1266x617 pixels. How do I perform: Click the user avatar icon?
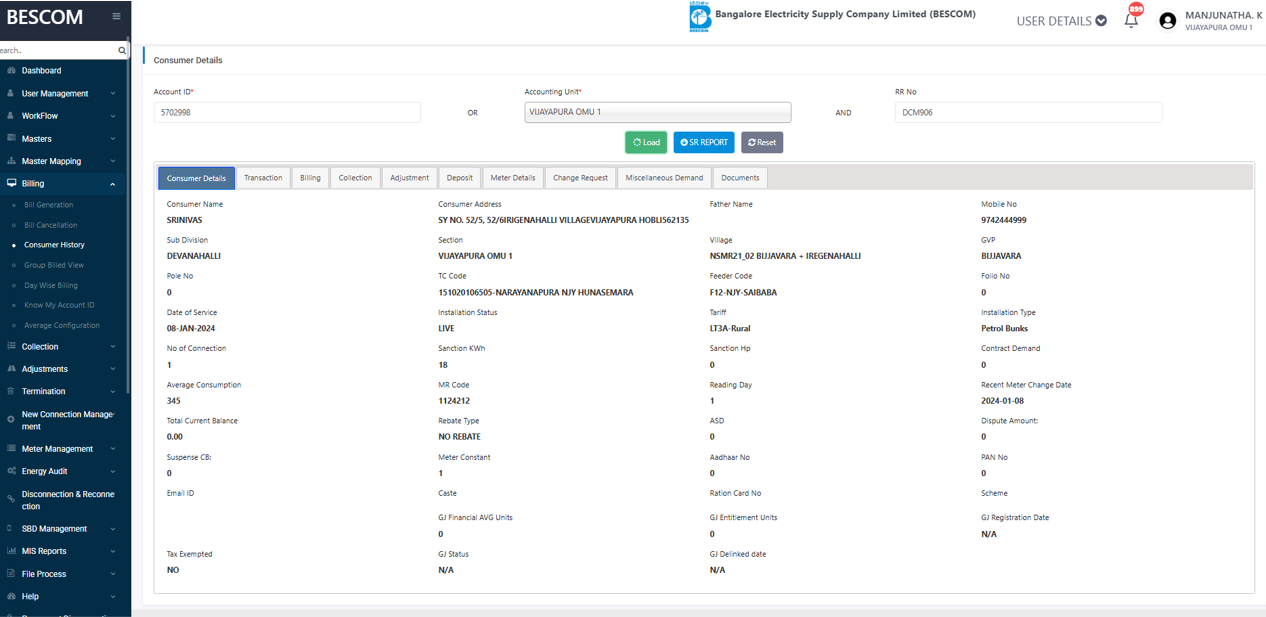coord(1167,21)
